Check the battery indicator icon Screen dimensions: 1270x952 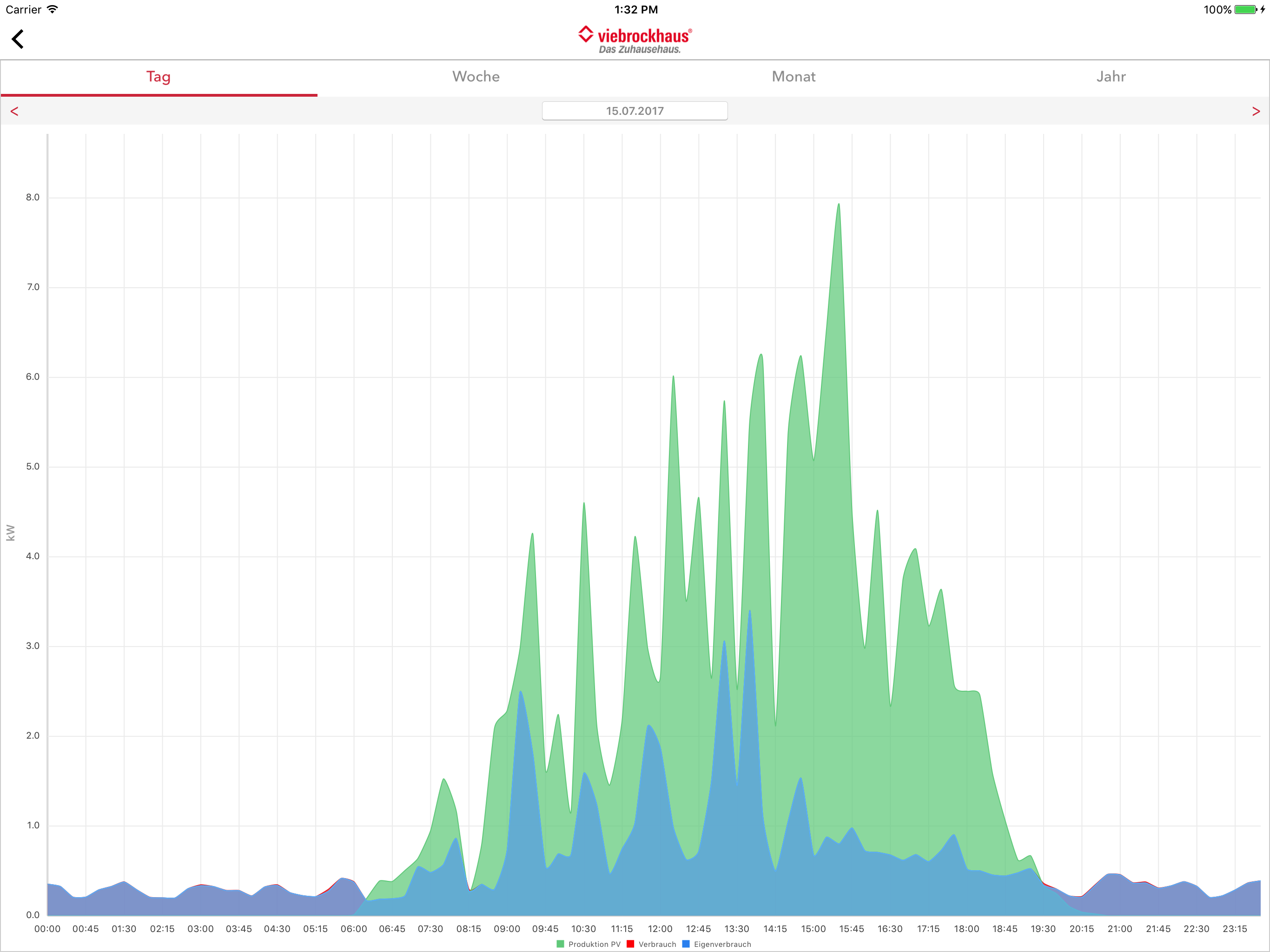pyautogui.click(x=1245, y=10)
